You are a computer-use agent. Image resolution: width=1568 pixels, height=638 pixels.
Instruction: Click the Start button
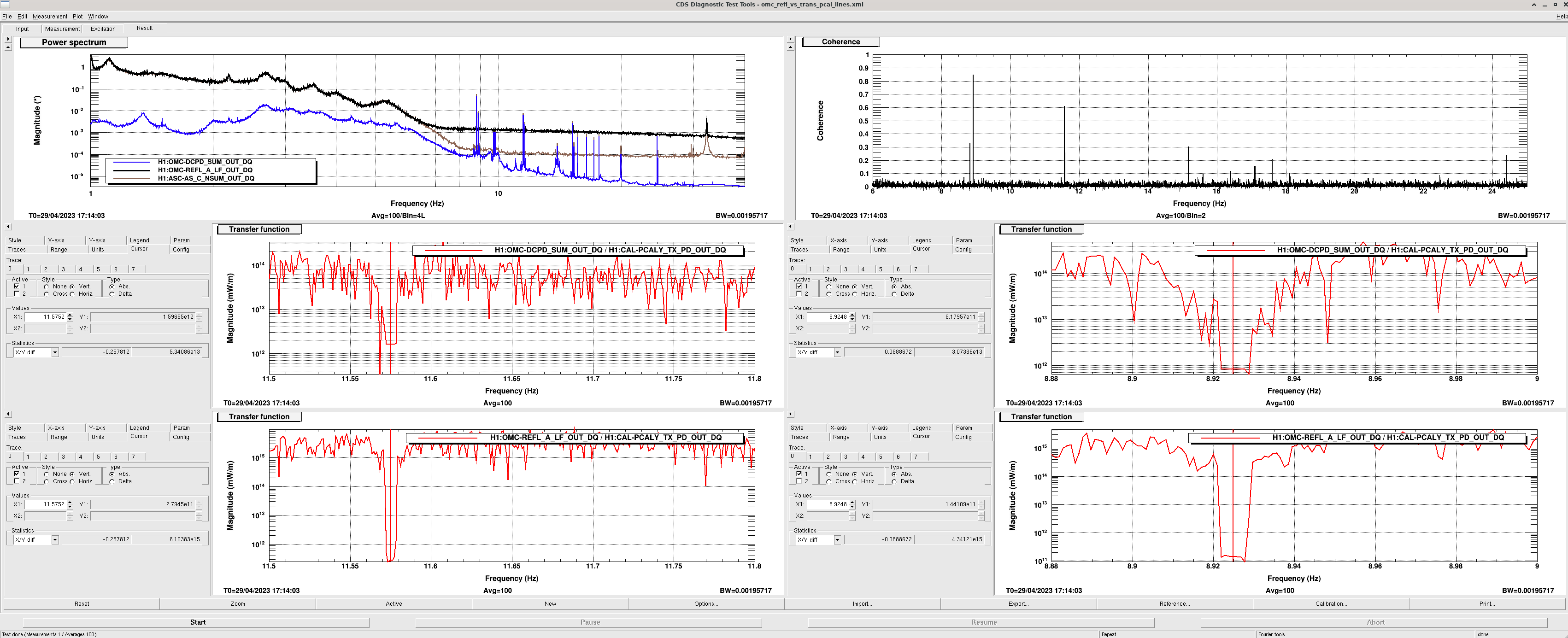[197, 622]
